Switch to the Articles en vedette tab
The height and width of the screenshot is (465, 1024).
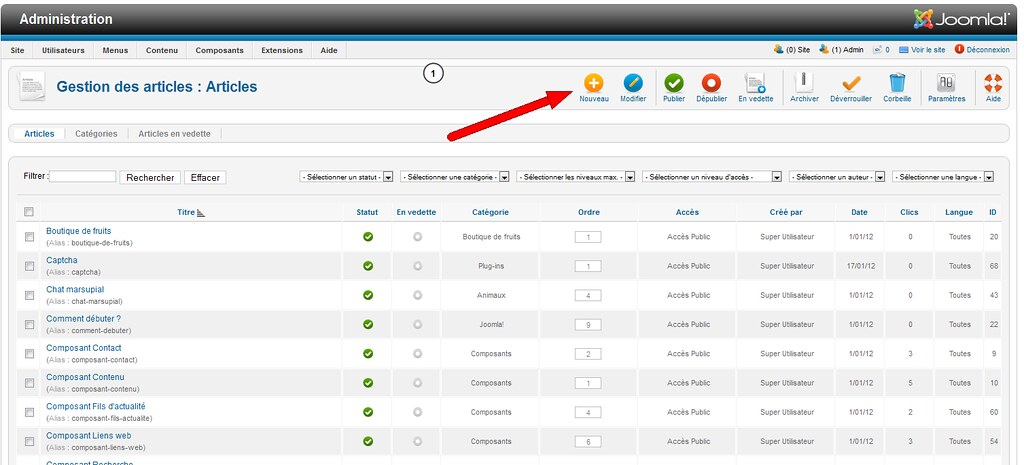pos(174,134)
